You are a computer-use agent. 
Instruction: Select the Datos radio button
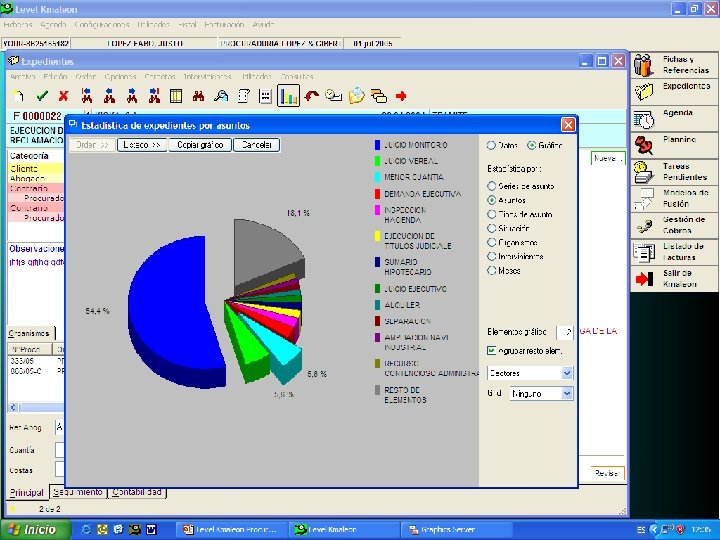click(491, 146)
